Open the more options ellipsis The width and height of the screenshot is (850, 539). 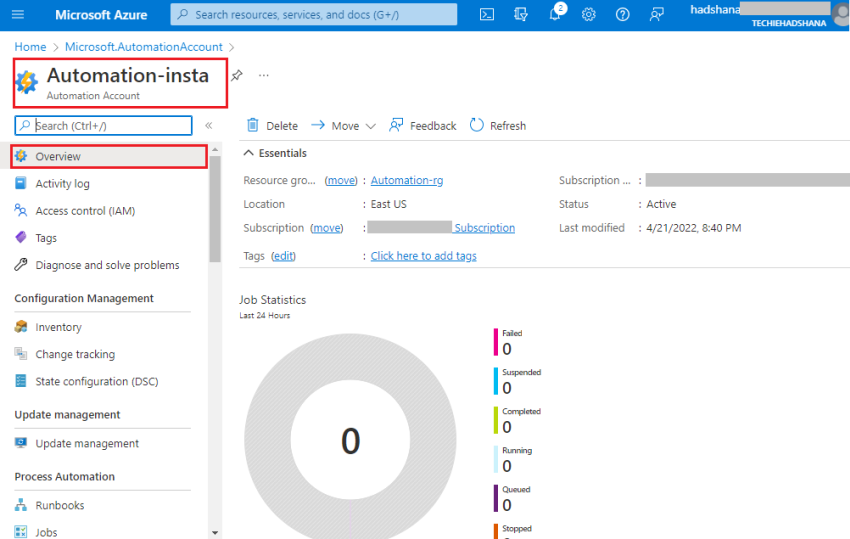pos(263,75)
